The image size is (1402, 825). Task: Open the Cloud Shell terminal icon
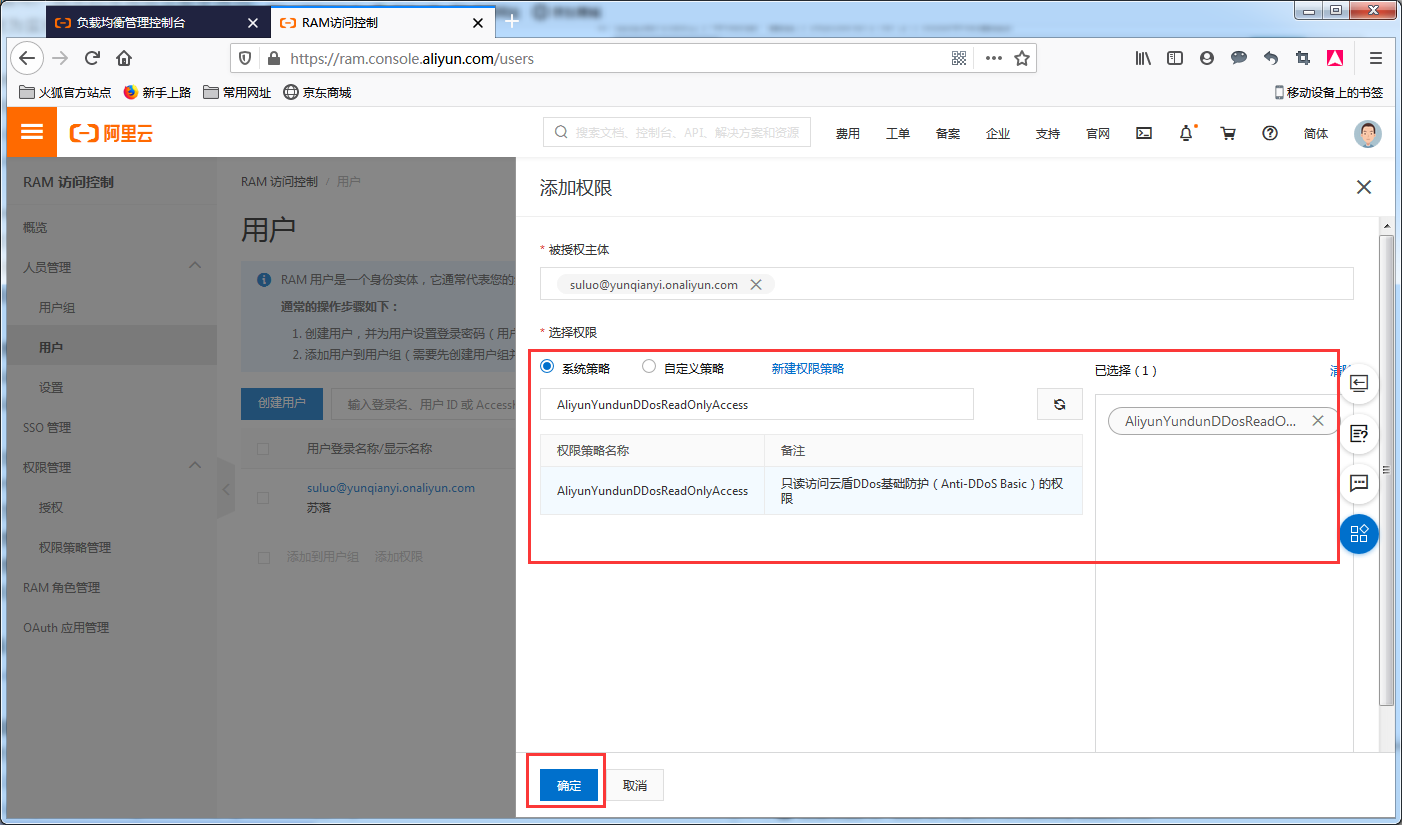1143,133
